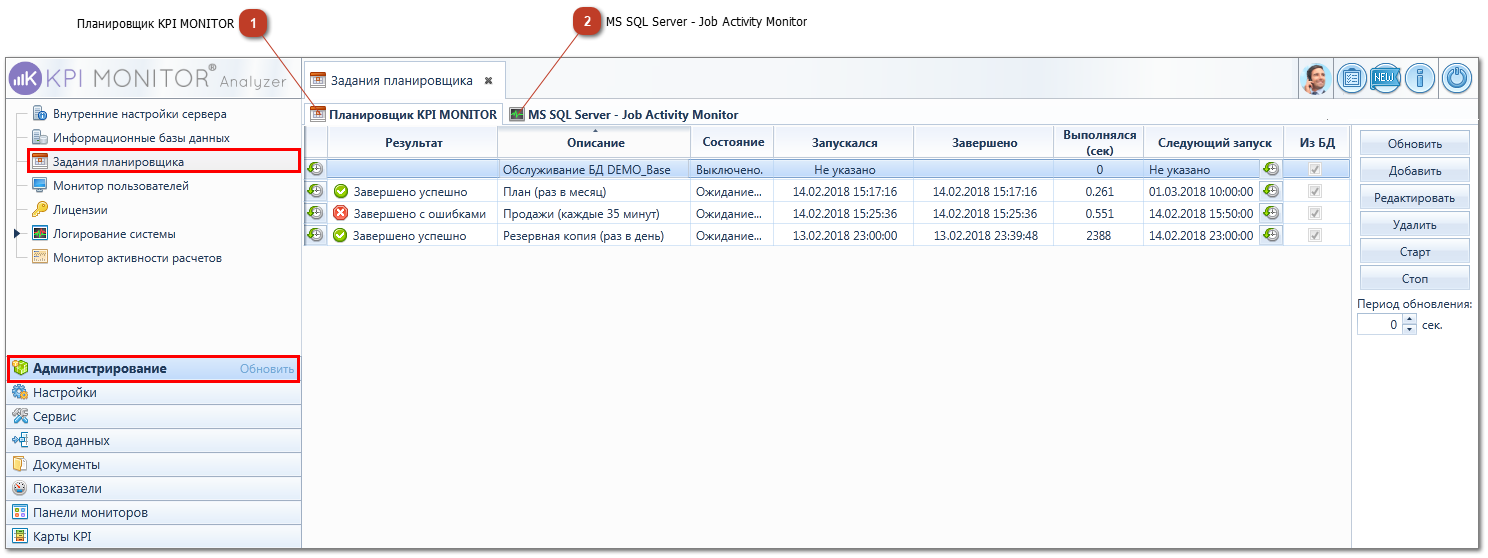Expand the Панели мониторов sidebar section
Viewport: 1488px width, 558px height.
(x=153, y=513)
